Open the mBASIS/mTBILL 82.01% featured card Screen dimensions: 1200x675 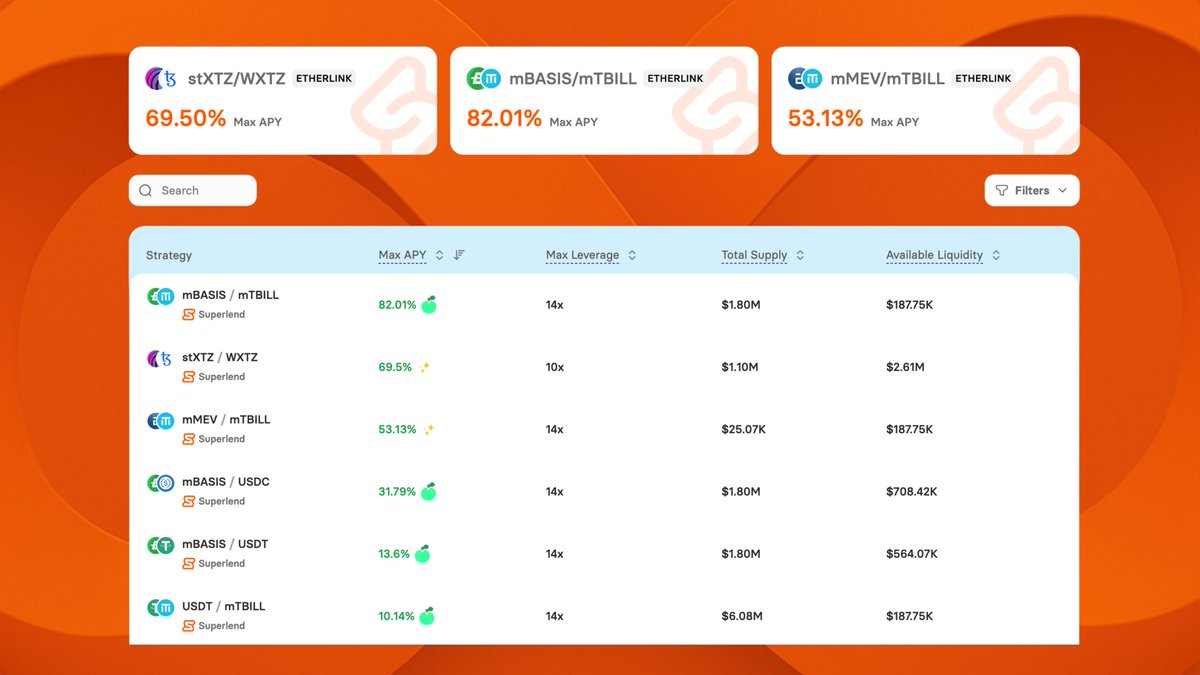coord(604,100)
